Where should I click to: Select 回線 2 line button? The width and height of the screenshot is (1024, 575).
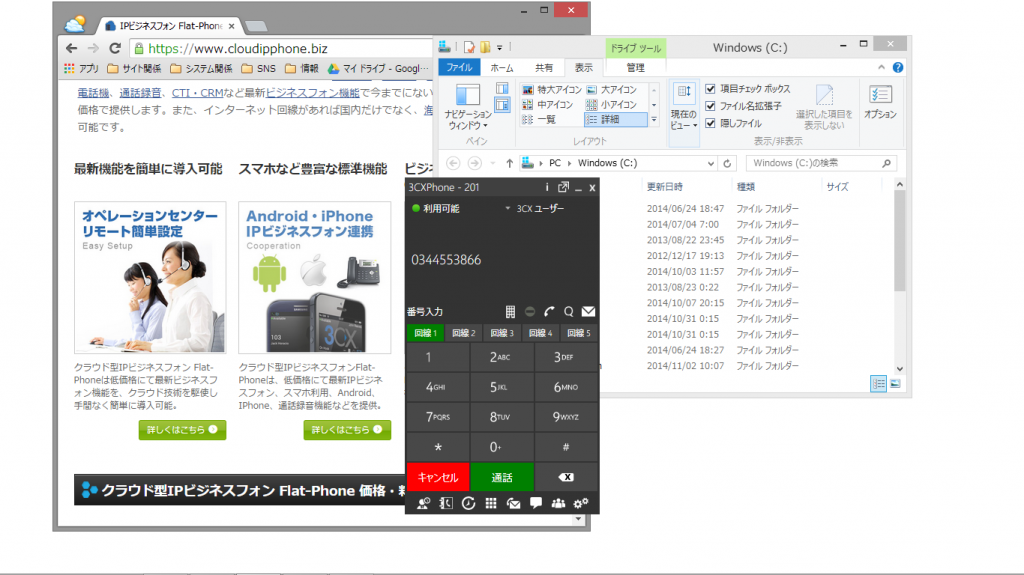pyautogui.click(x=464, y=333)
